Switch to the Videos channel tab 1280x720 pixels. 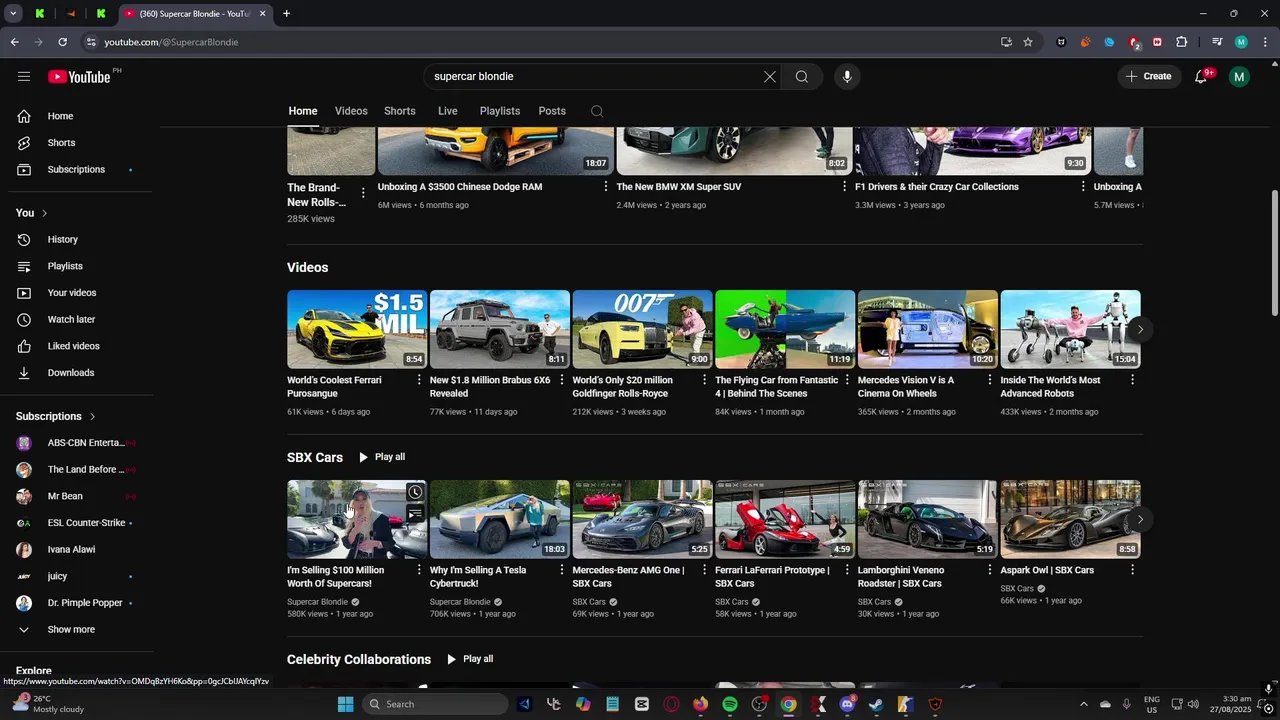[x=351, y=111]
